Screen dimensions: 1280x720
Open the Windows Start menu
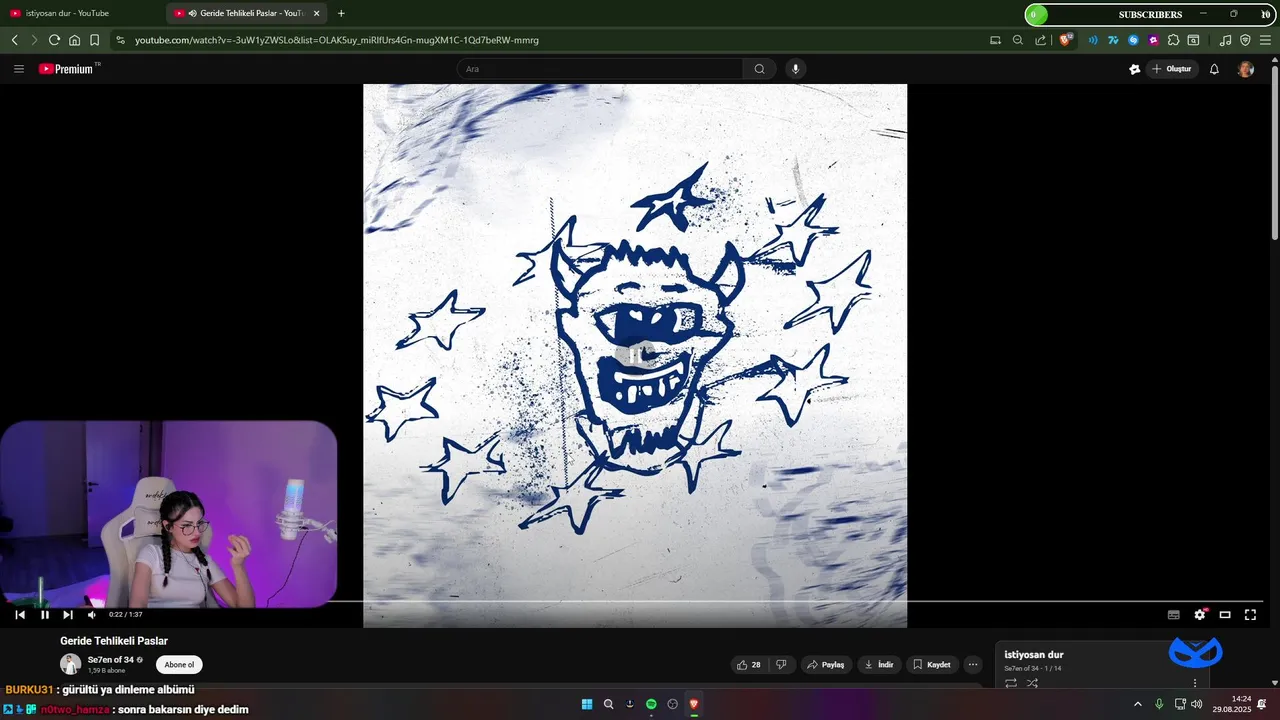pos(587,704)
